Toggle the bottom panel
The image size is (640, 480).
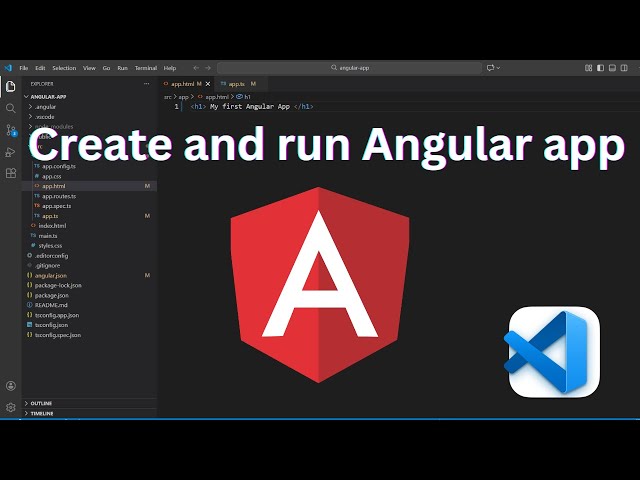[612, 68]
